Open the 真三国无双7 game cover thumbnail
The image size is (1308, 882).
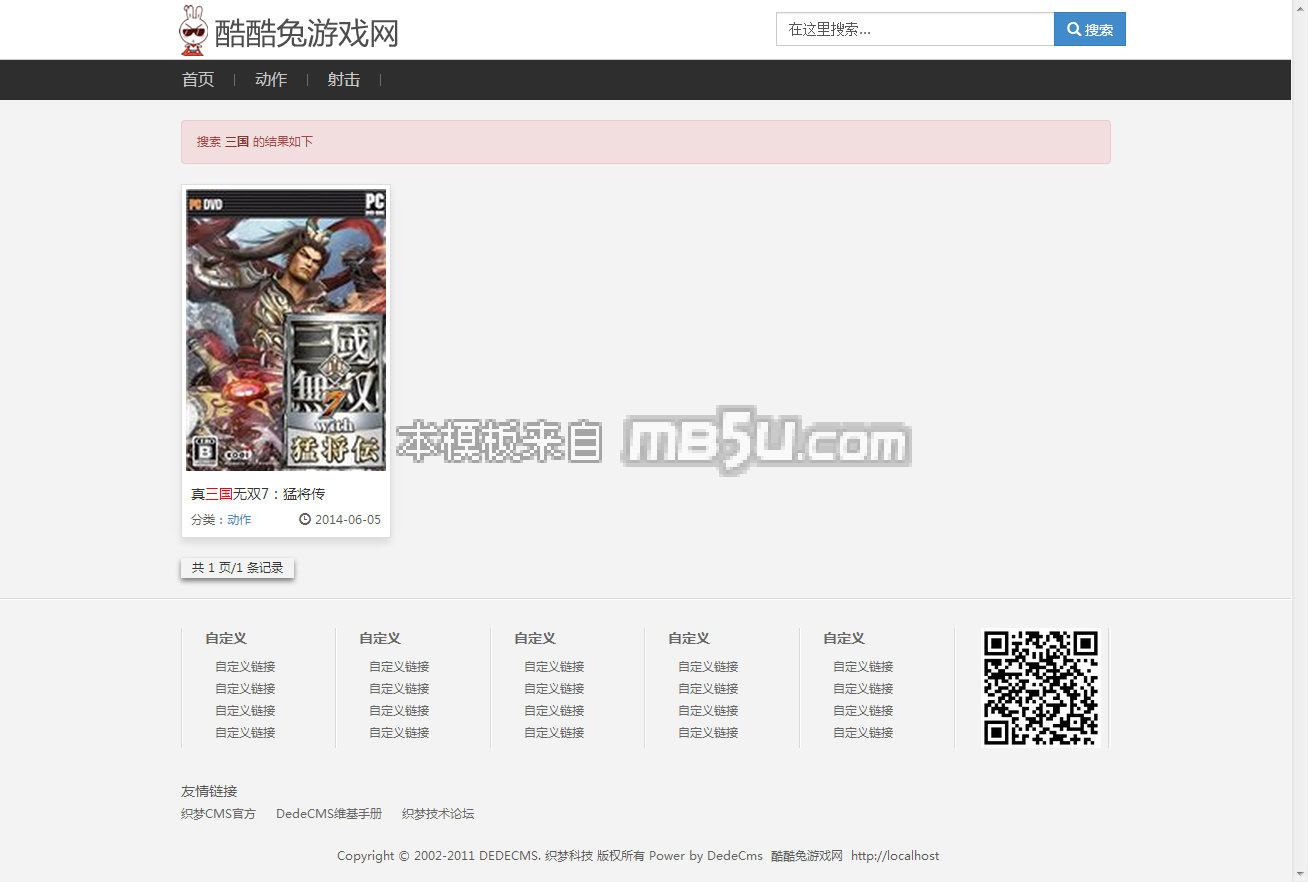tap(286, 330)
